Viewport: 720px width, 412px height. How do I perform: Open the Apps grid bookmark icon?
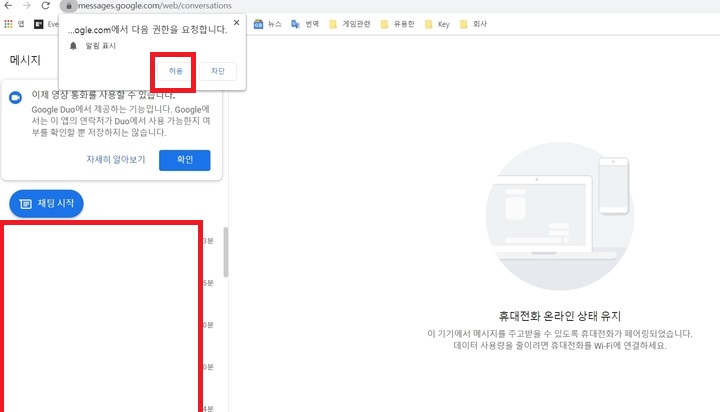pos(8,24)
